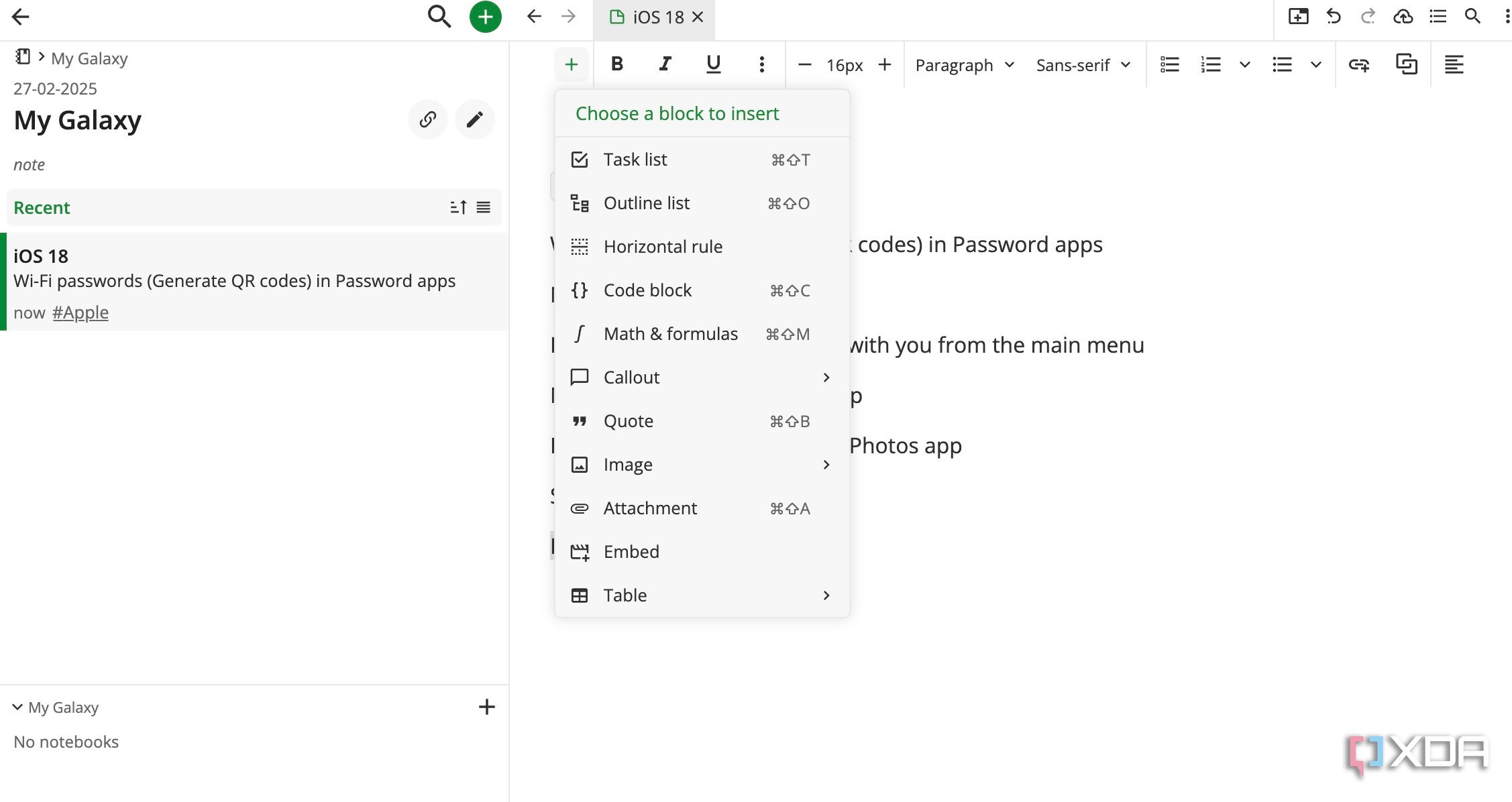This screenshot has width=1512, height=802.
Task: Navigate forward in note history
Action: 568,16
